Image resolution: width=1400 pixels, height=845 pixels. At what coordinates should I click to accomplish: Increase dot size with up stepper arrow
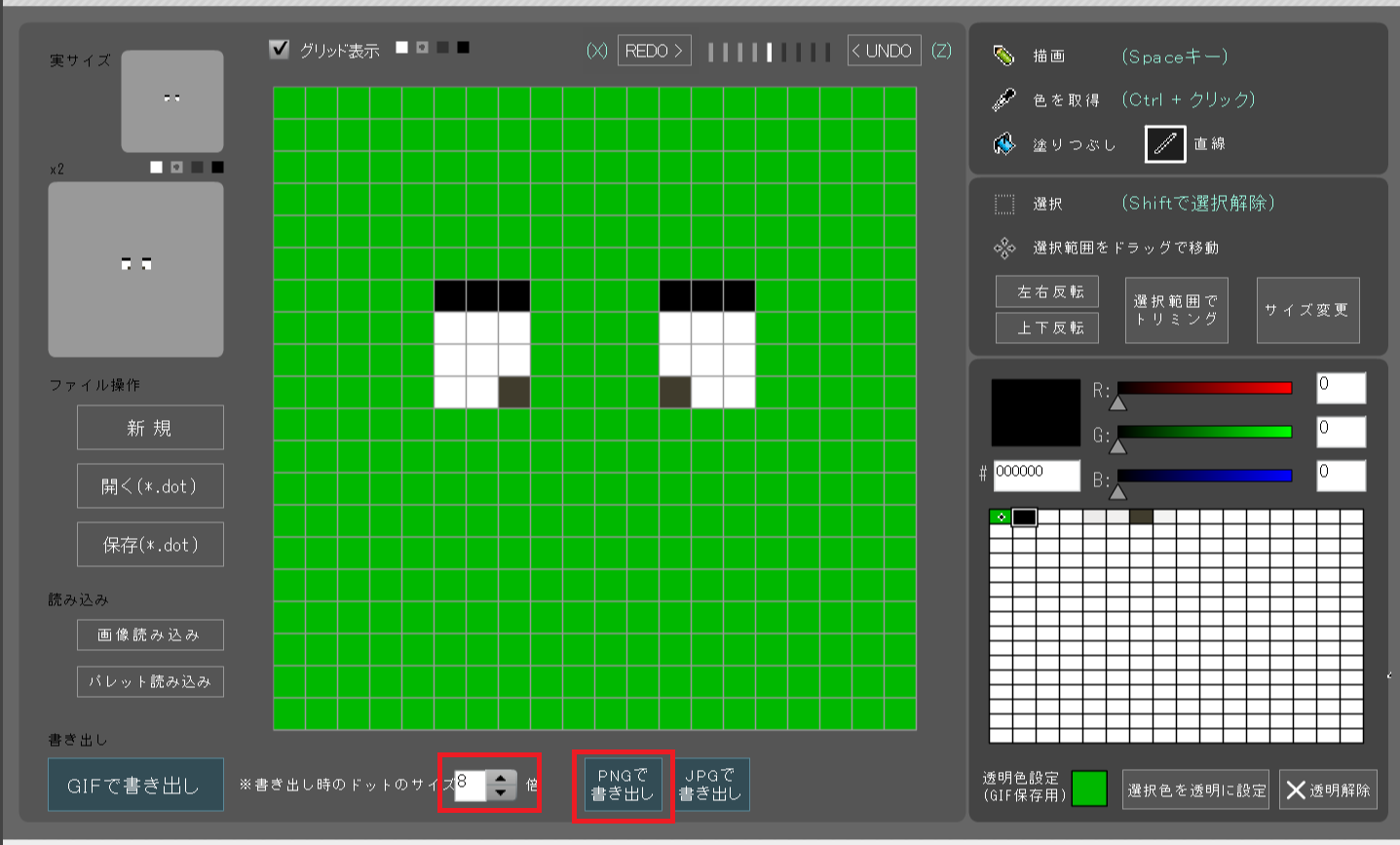(x=501, y=778)
